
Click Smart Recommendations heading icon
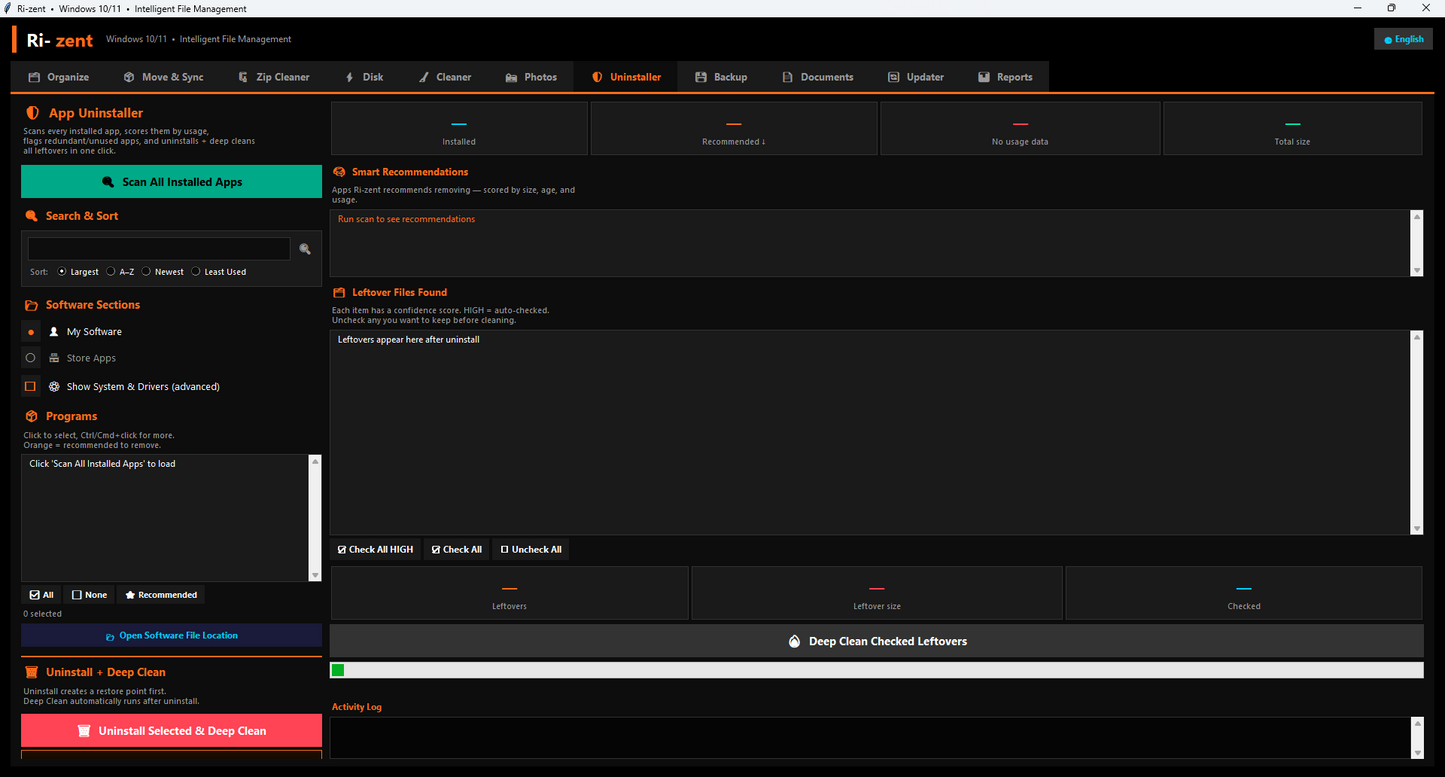click(339, 172)
